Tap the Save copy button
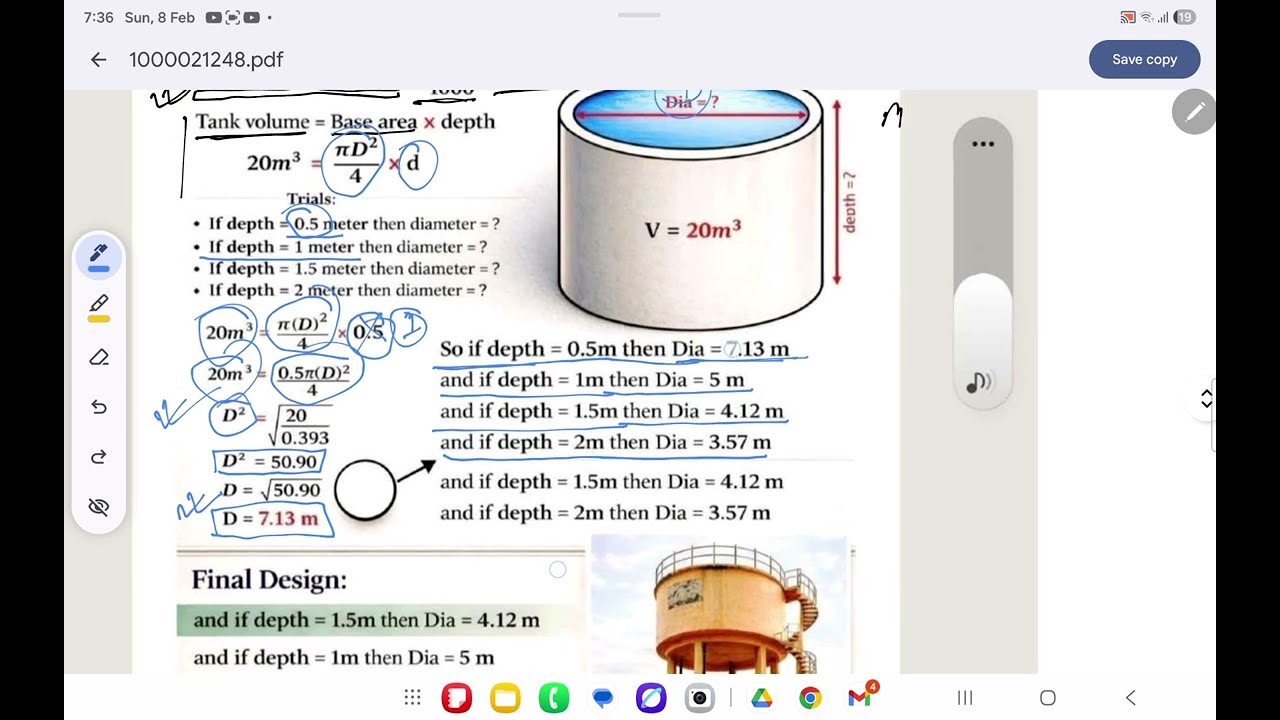 [x=1144, y=60]
